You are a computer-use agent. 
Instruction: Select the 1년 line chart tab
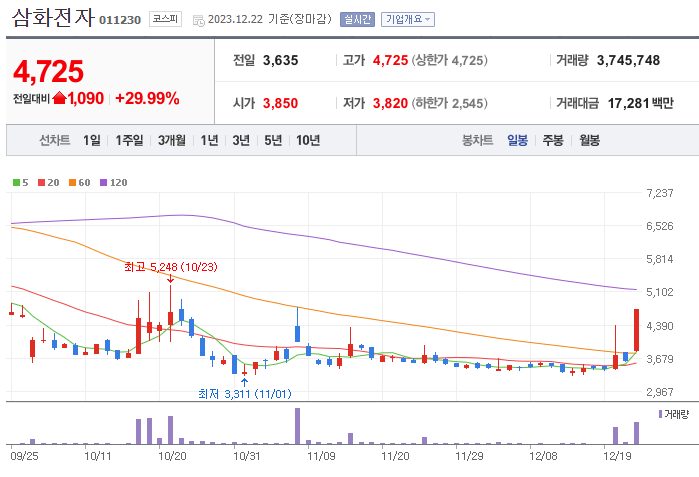coord(209,140)
